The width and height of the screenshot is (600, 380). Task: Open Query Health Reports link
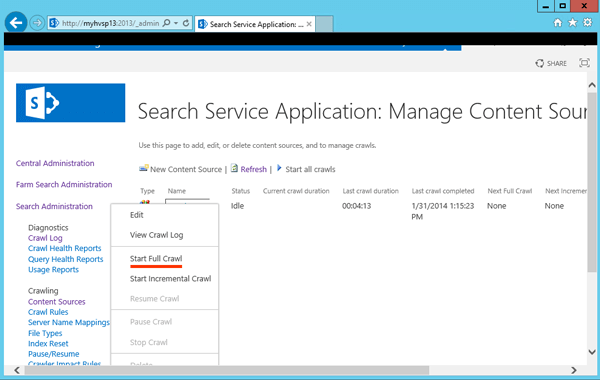(65, 259)
